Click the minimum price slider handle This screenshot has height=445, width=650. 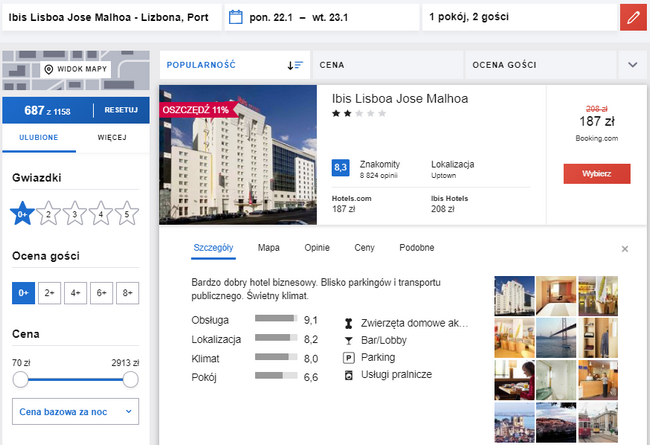pos(20,379)
